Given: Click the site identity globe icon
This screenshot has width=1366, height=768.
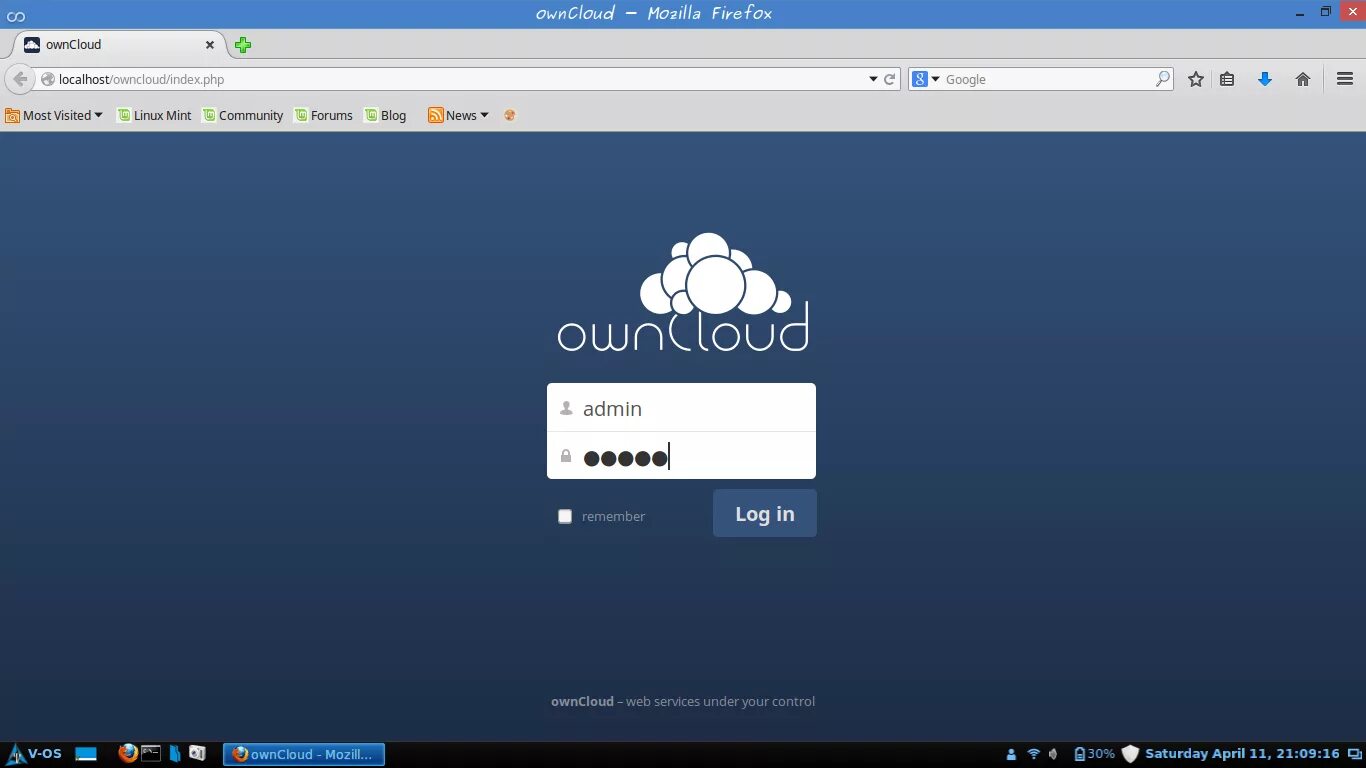Looking at the screenshot, I should coord(47,79).
